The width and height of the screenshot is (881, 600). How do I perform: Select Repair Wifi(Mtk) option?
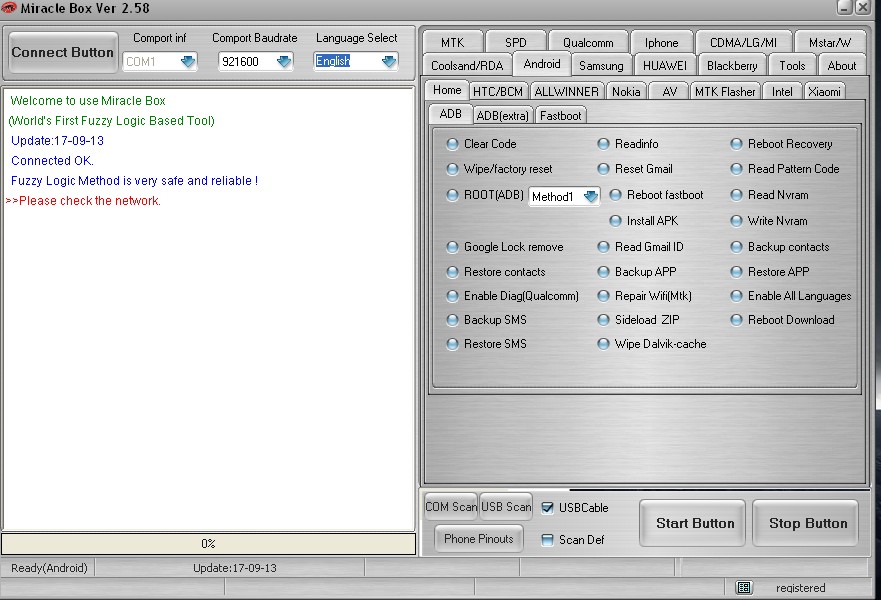click(x=603, y=296)
